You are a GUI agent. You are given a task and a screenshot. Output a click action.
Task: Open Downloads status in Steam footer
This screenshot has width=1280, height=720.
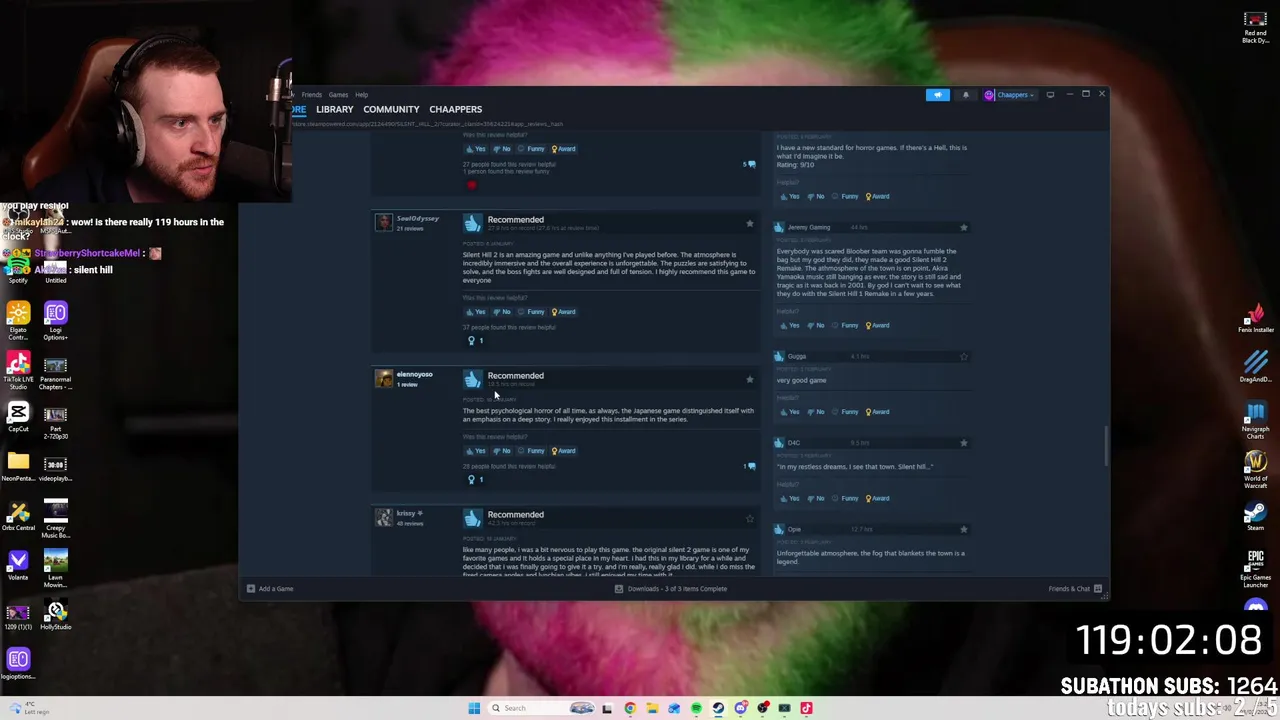(671, 589)
